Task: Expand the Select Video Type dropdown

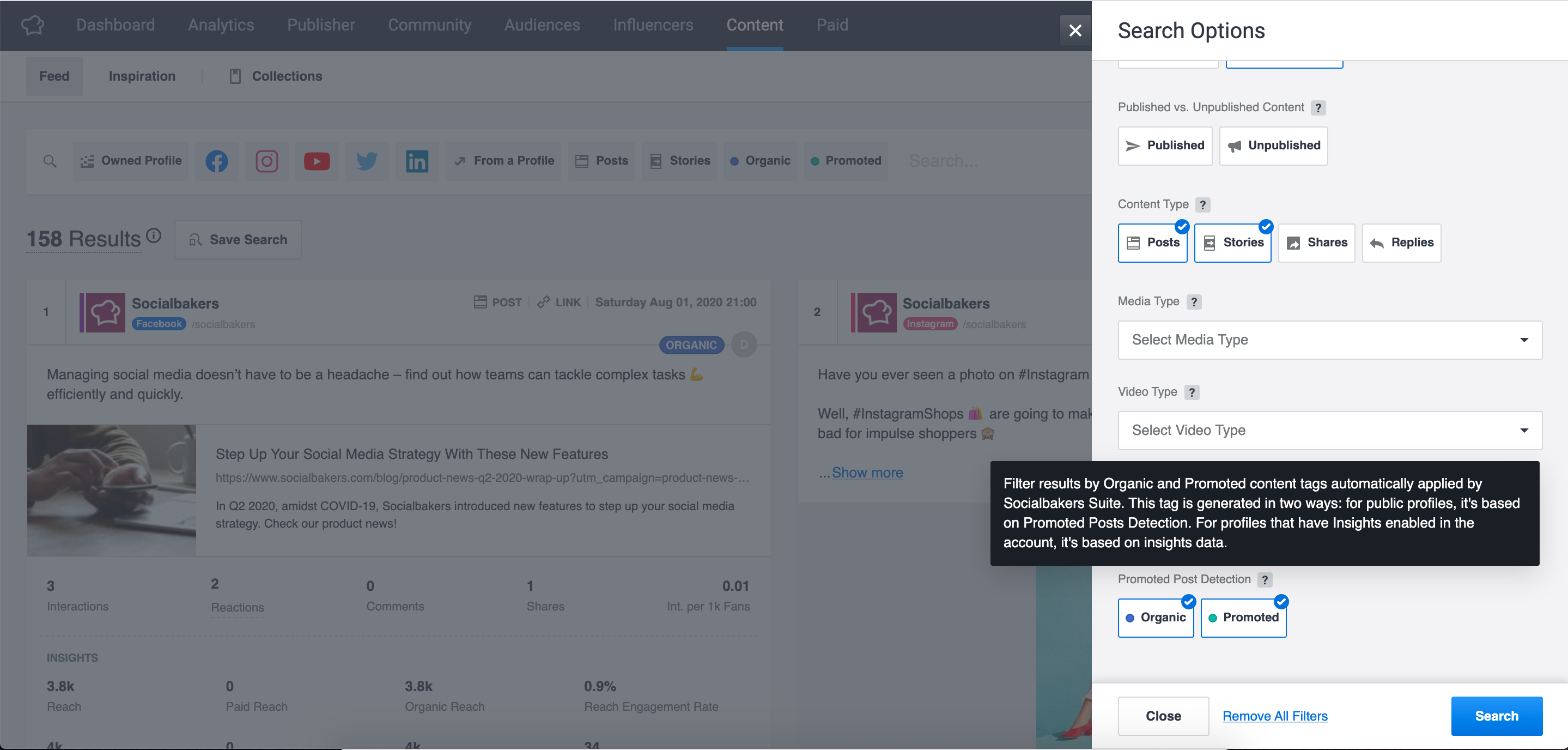Action: click(1329, 431)
